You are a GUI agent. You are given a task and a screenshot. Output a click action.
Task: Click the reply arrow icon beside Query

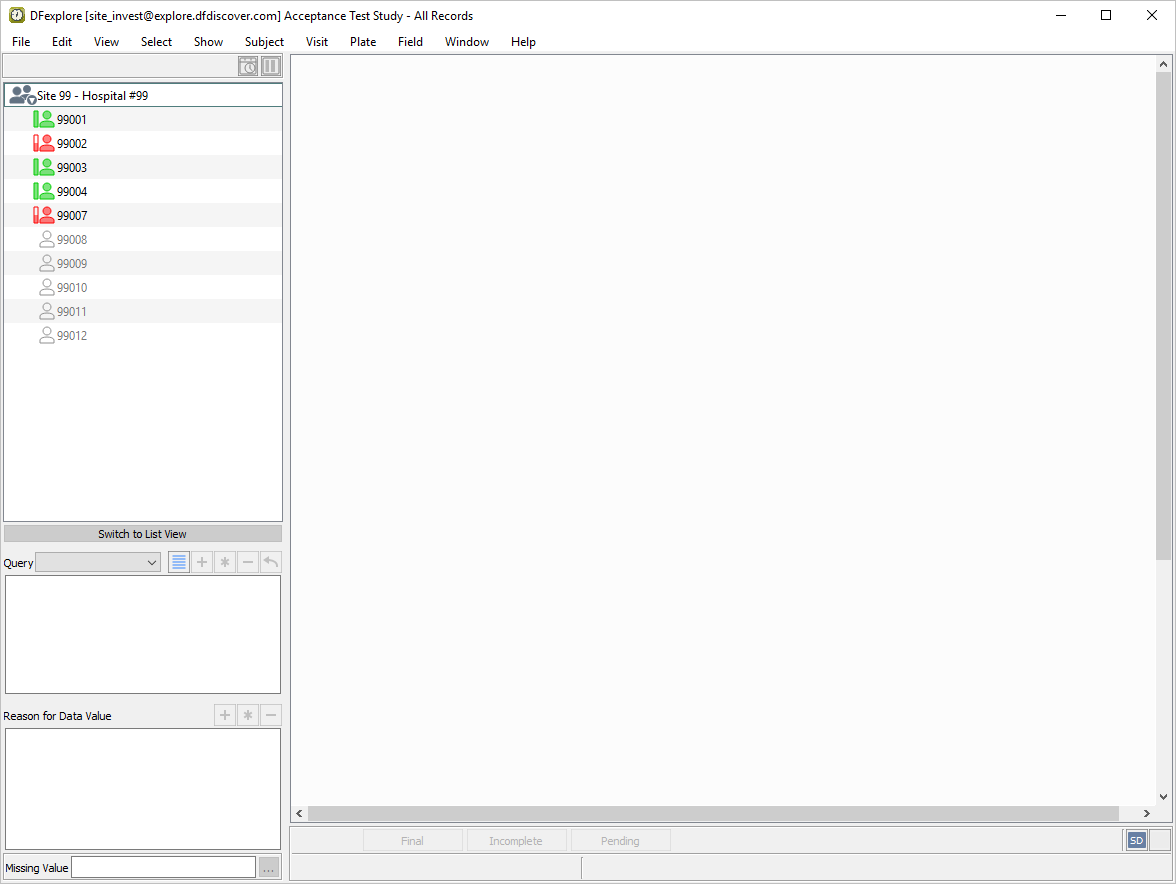pyautogui.click(x=270, y=562)
